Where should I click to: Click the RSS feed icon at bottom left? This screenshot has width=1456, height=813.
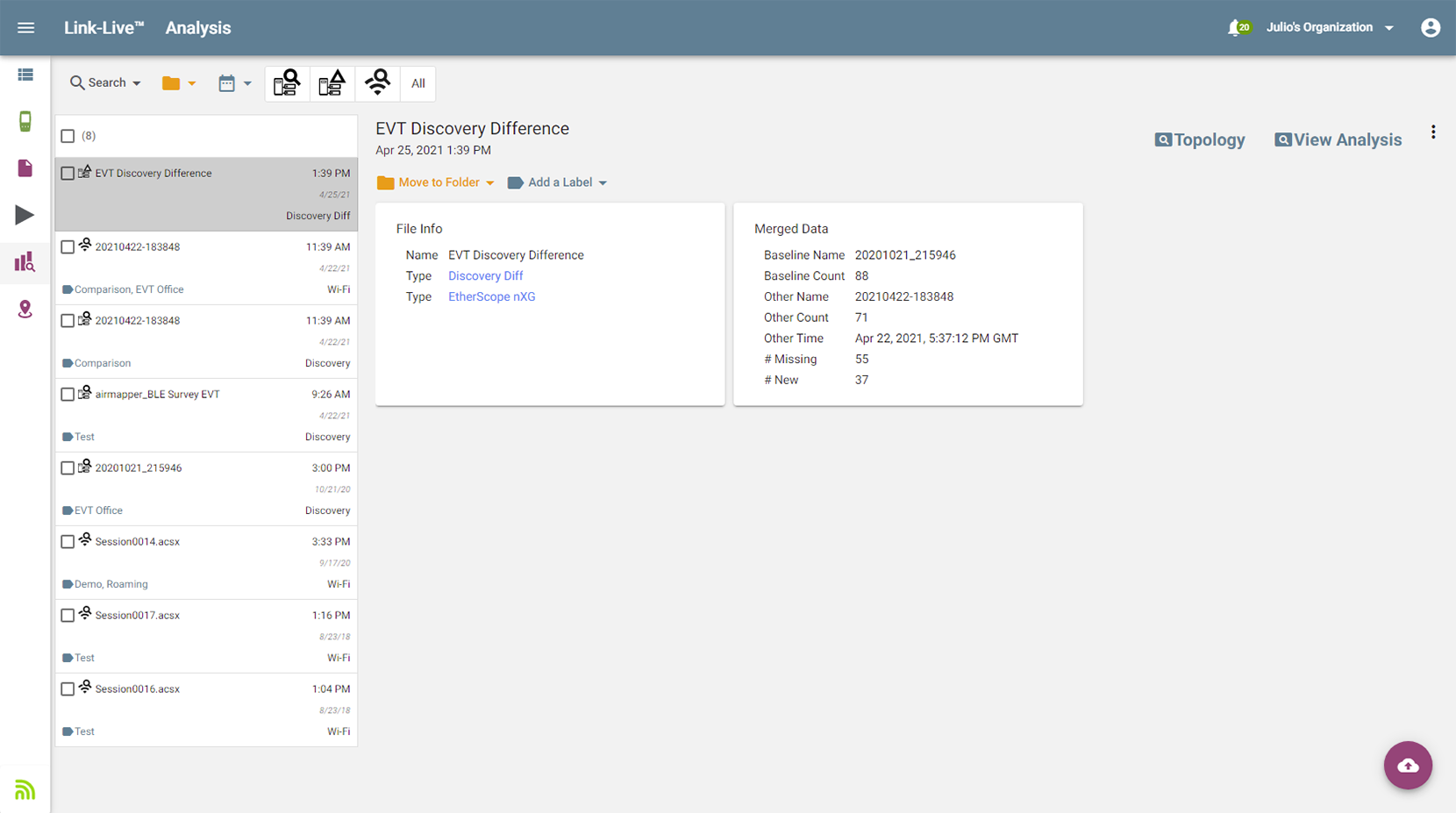pyautogui.click(x=25, y=788)
